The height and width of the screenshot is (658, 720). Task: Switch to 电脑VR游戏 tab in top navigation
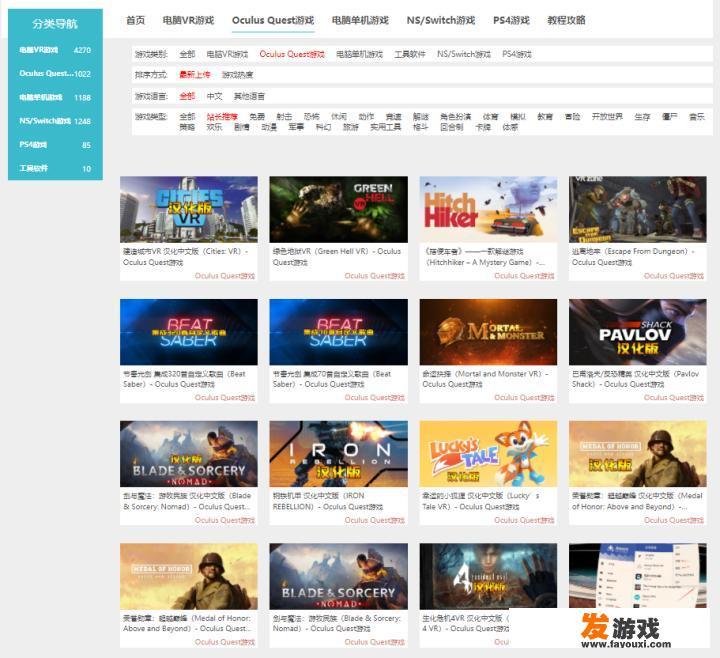[188, 20]
